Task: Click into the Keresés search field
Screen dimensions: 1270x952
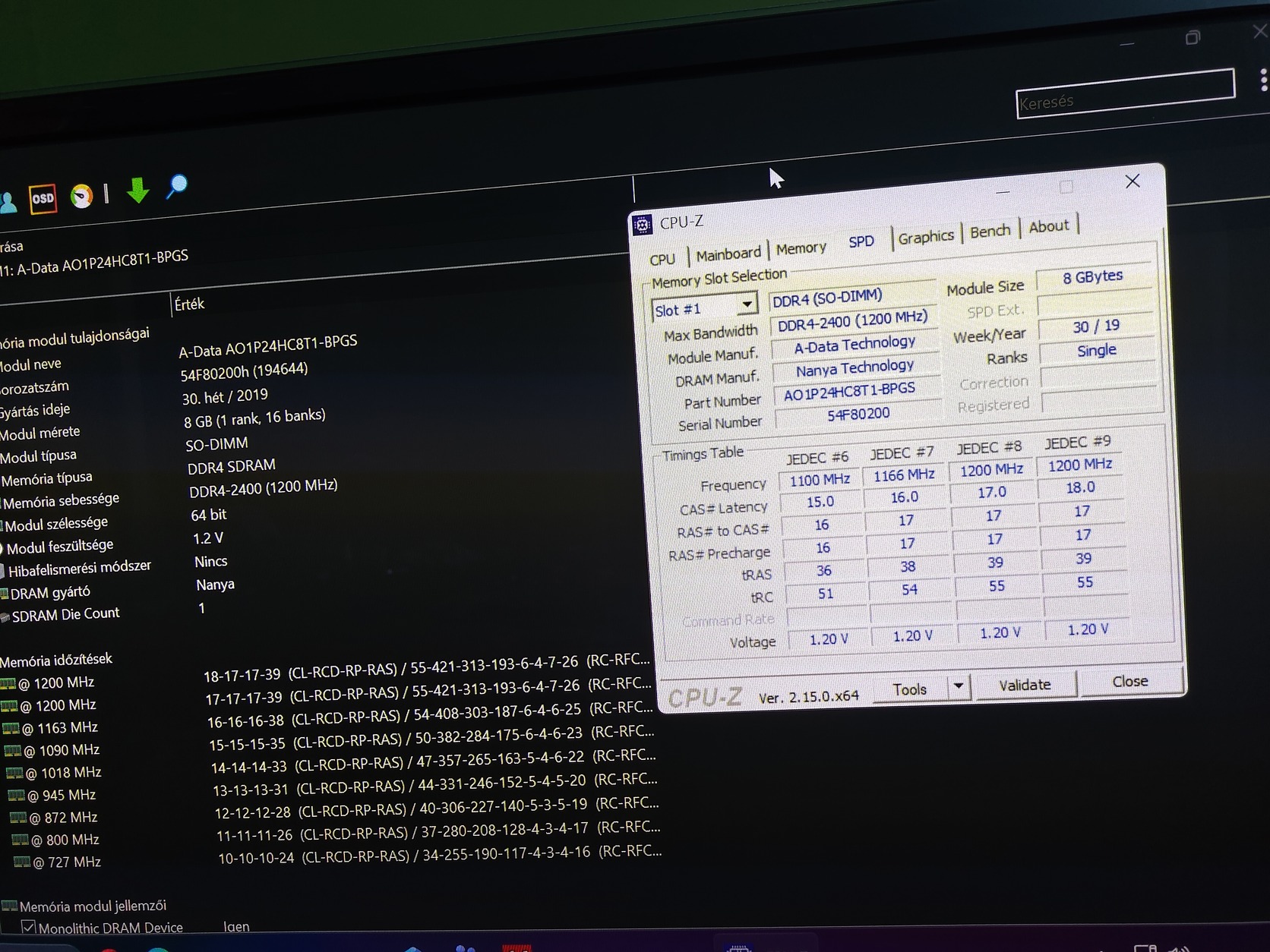Action: pos(1124,94)
